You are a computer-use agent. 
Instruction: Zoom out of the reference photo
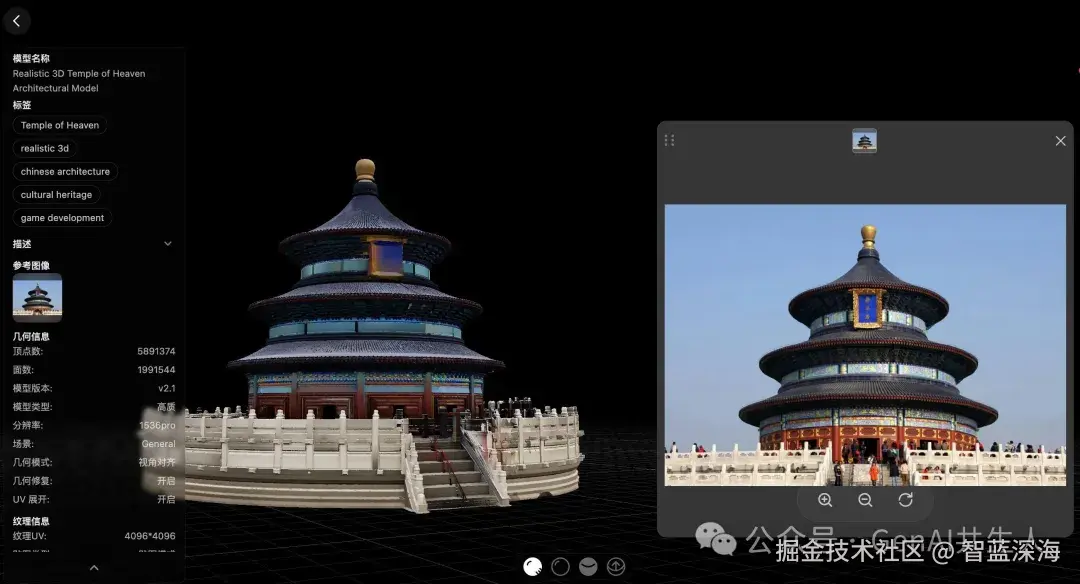865,500
